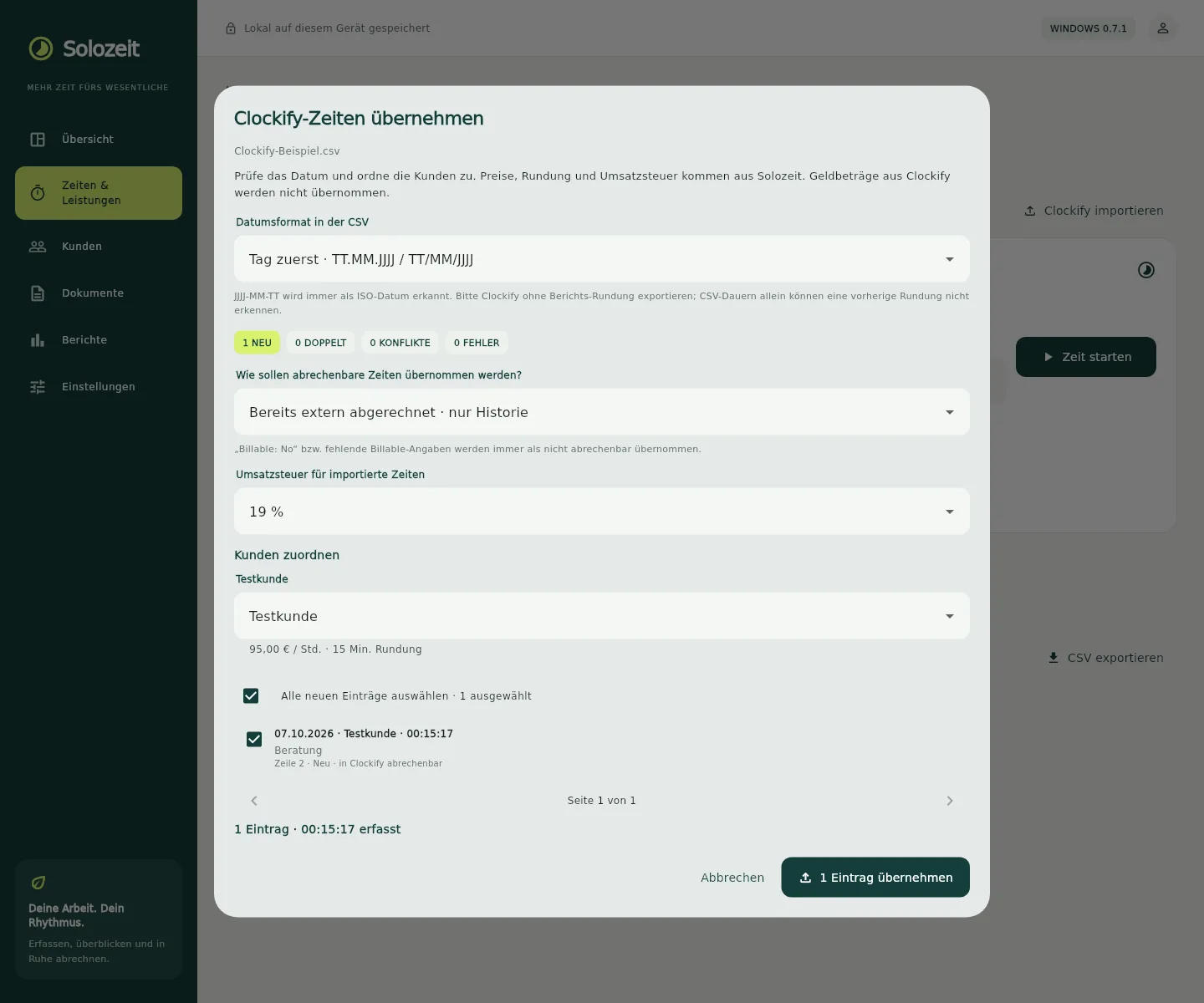1204x1003 pixels.
Task: Click the leaf icon in the sidebar promo card
Action: 38,883
